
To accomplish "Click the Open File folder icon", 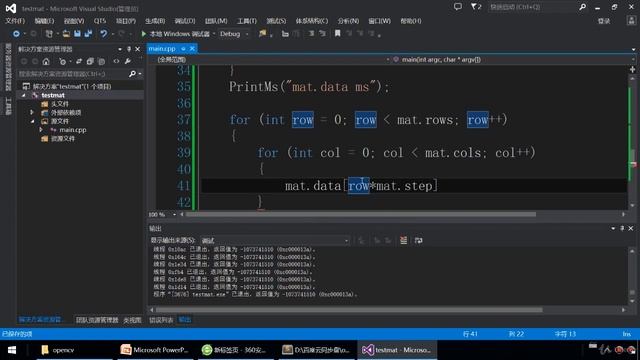I will click(x=66, y=34).
